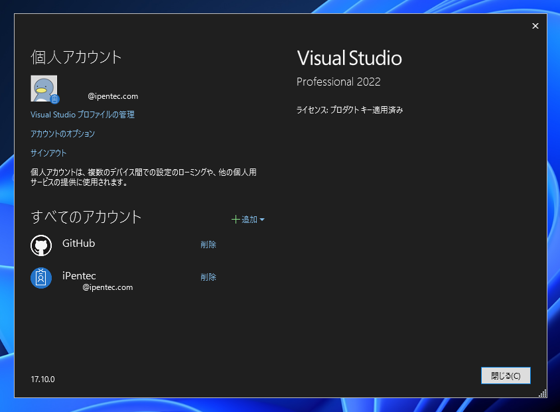Open Visual Studio プロファイルの管理 link
560x412 pixels.
tap(82, 115)
